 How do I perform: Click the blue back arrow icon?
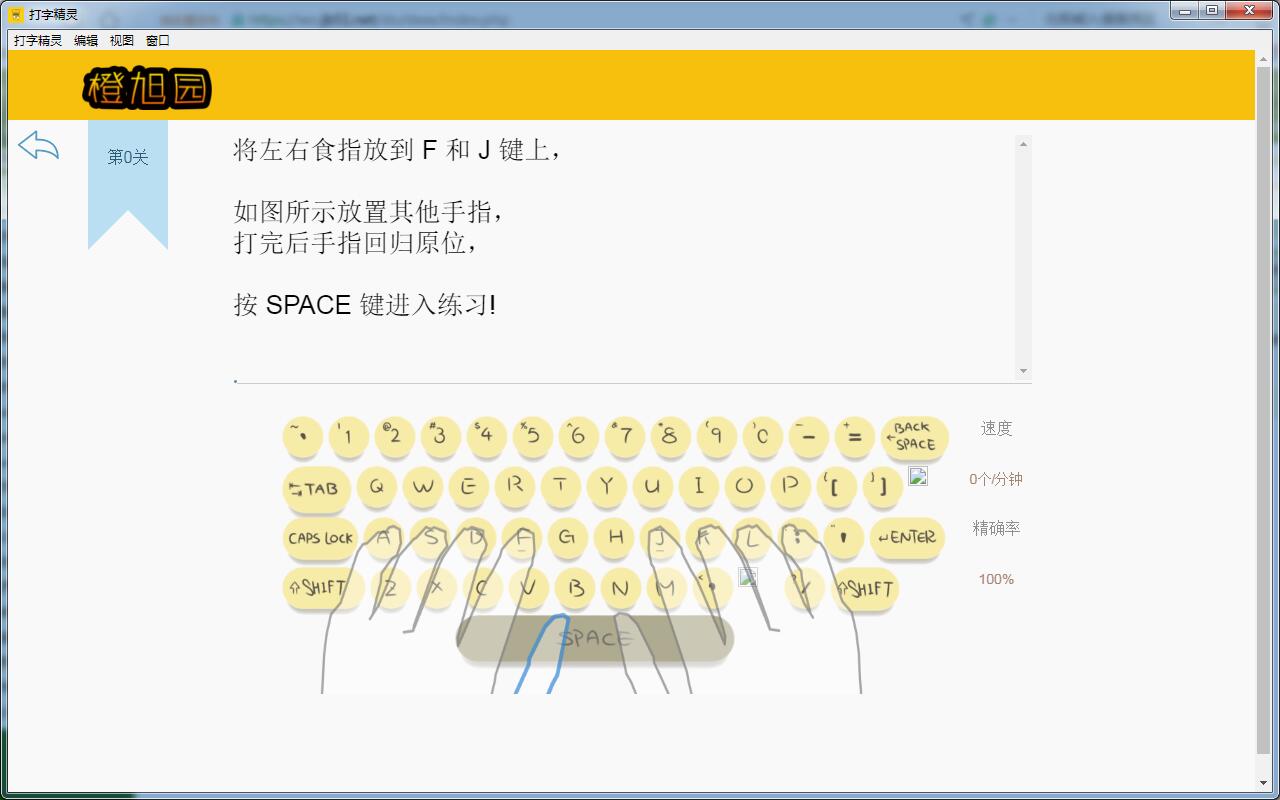[x=37, y=146]
